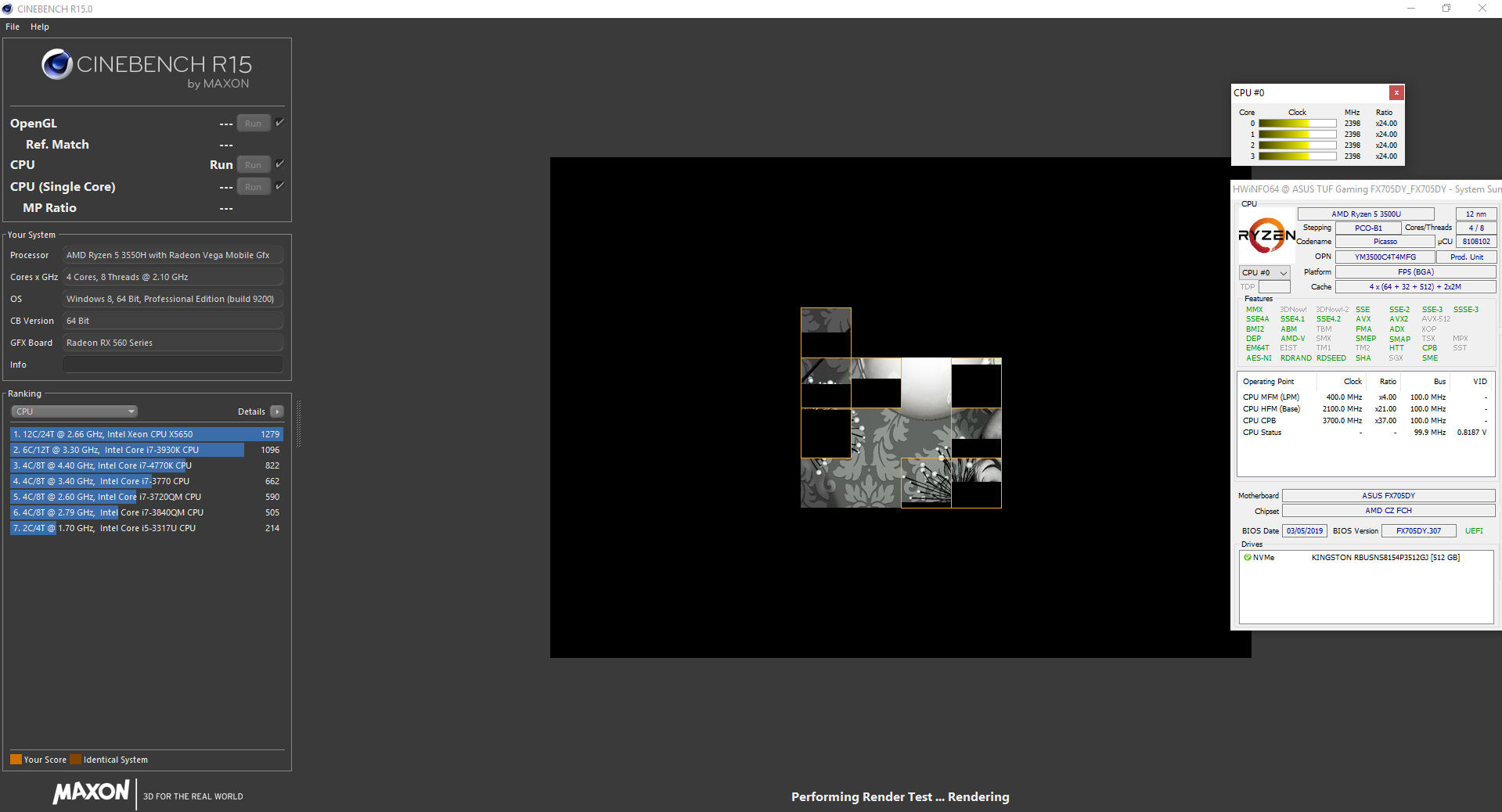The image size is (1502, 812).
Task: Click the Cache 4 x (64 + 32 + 512) value
Action: (x=1415, y=287)
